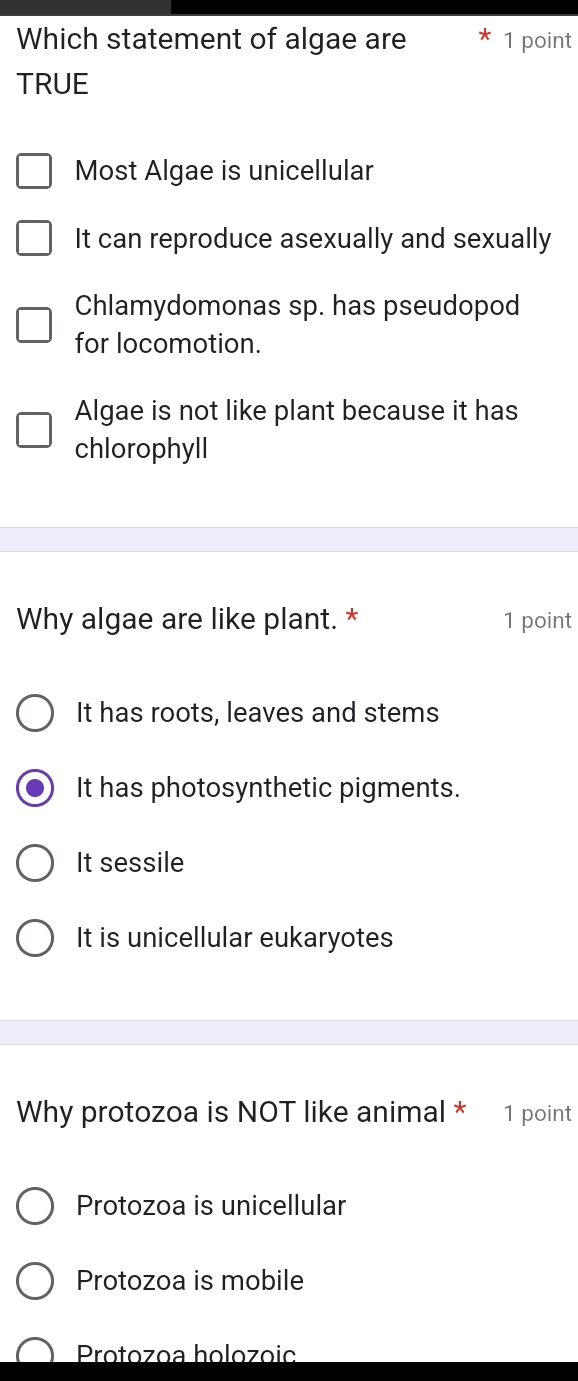
Task: Select 'It has roots, leaves and stems'
Action: coord(35,713)
